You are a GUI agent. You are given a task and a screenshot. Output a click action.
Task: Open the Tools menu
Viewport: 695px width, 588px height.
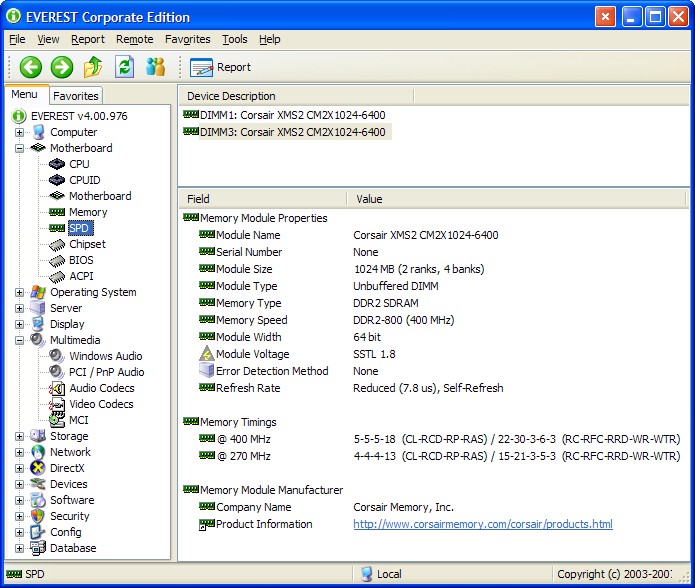pos(234,39)
